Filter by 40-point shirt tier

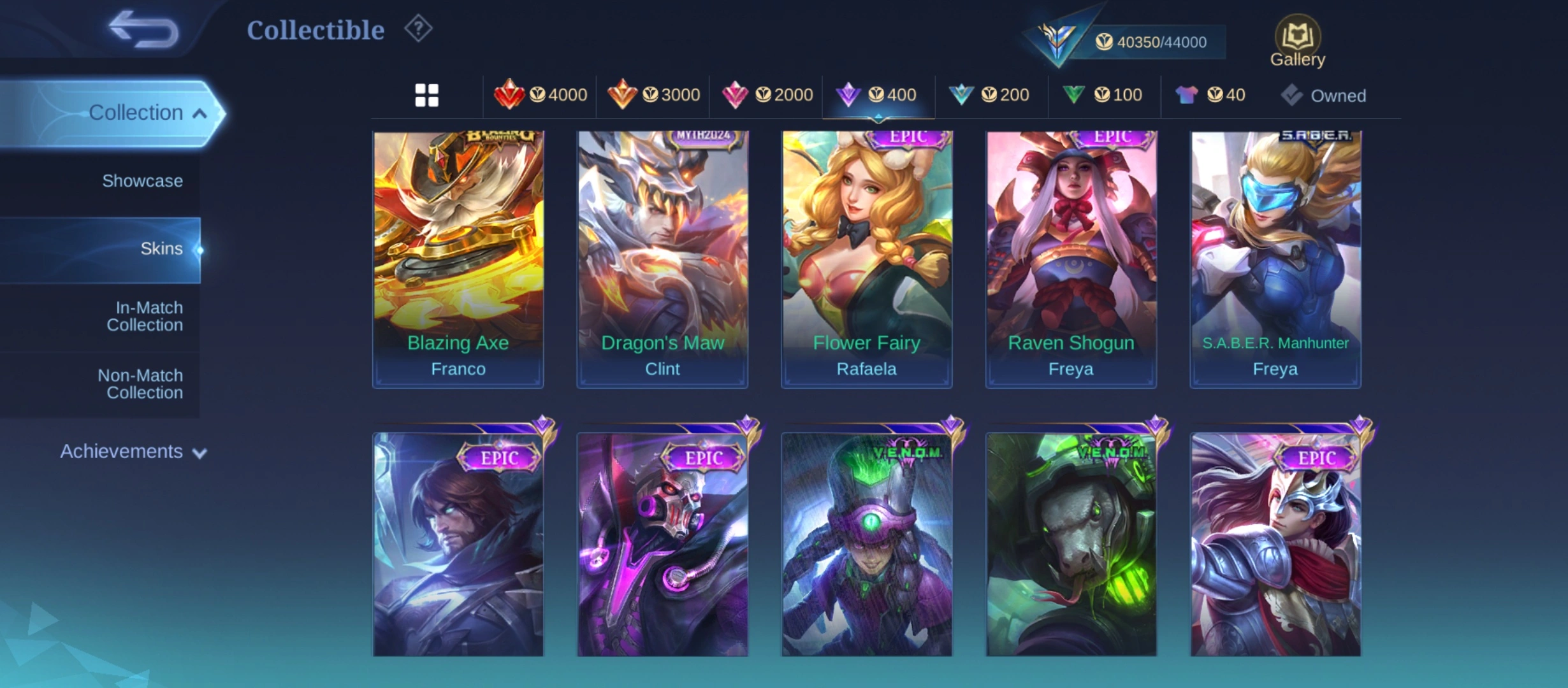pos(1210,95)
